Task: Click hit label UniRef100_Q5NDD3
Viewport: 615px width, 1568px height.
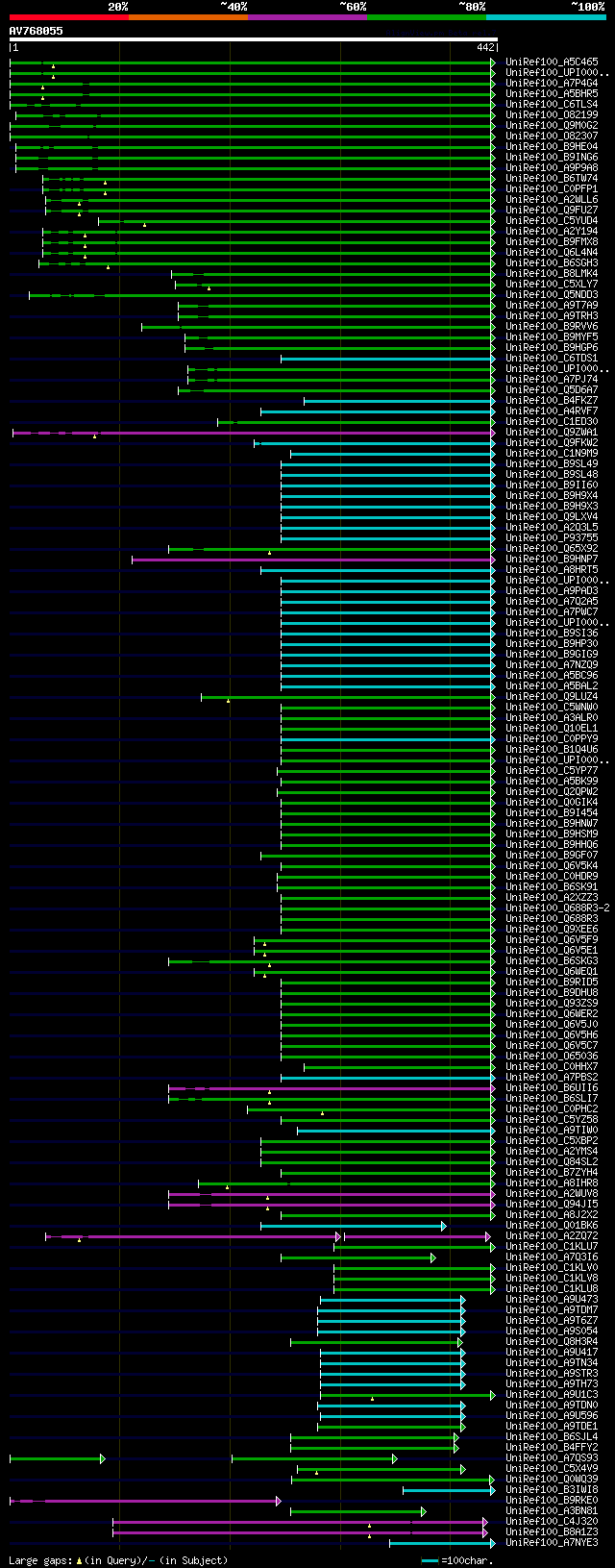Action: coord(552,295)
